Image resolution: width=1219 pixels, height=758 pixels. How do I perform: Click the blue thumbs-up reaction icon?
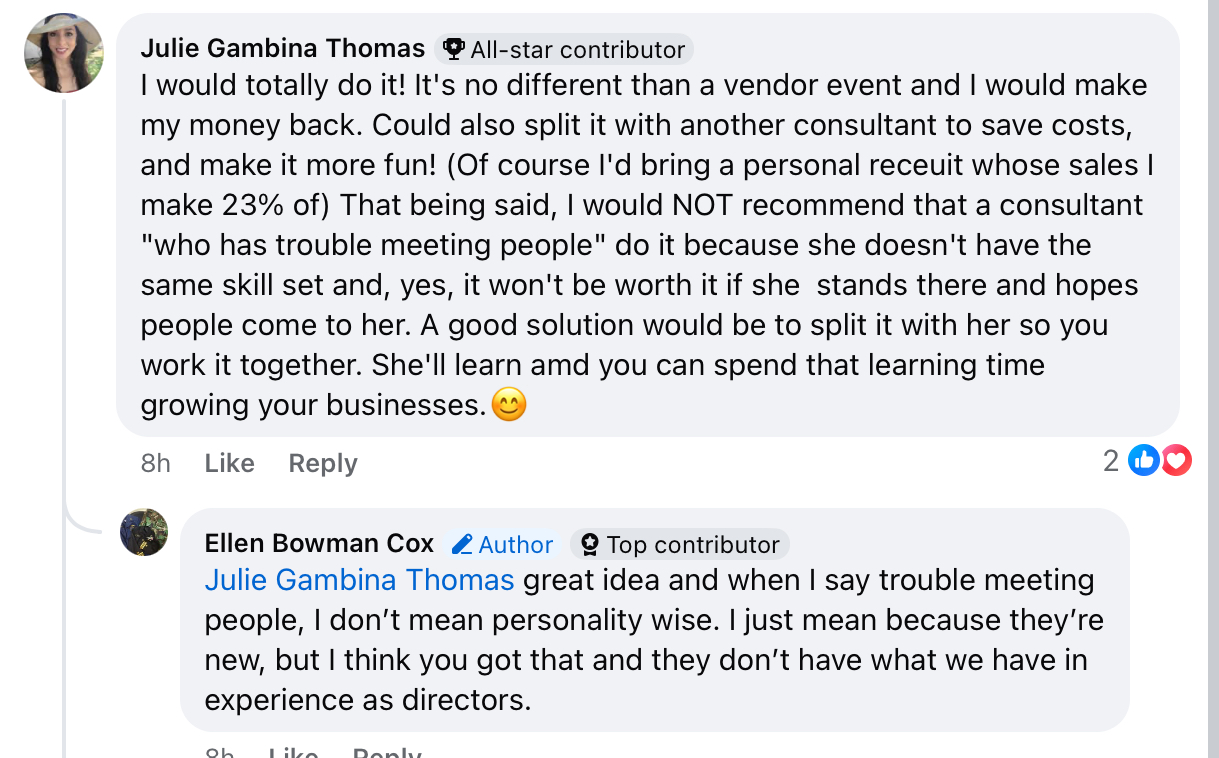click(1142, 461)
